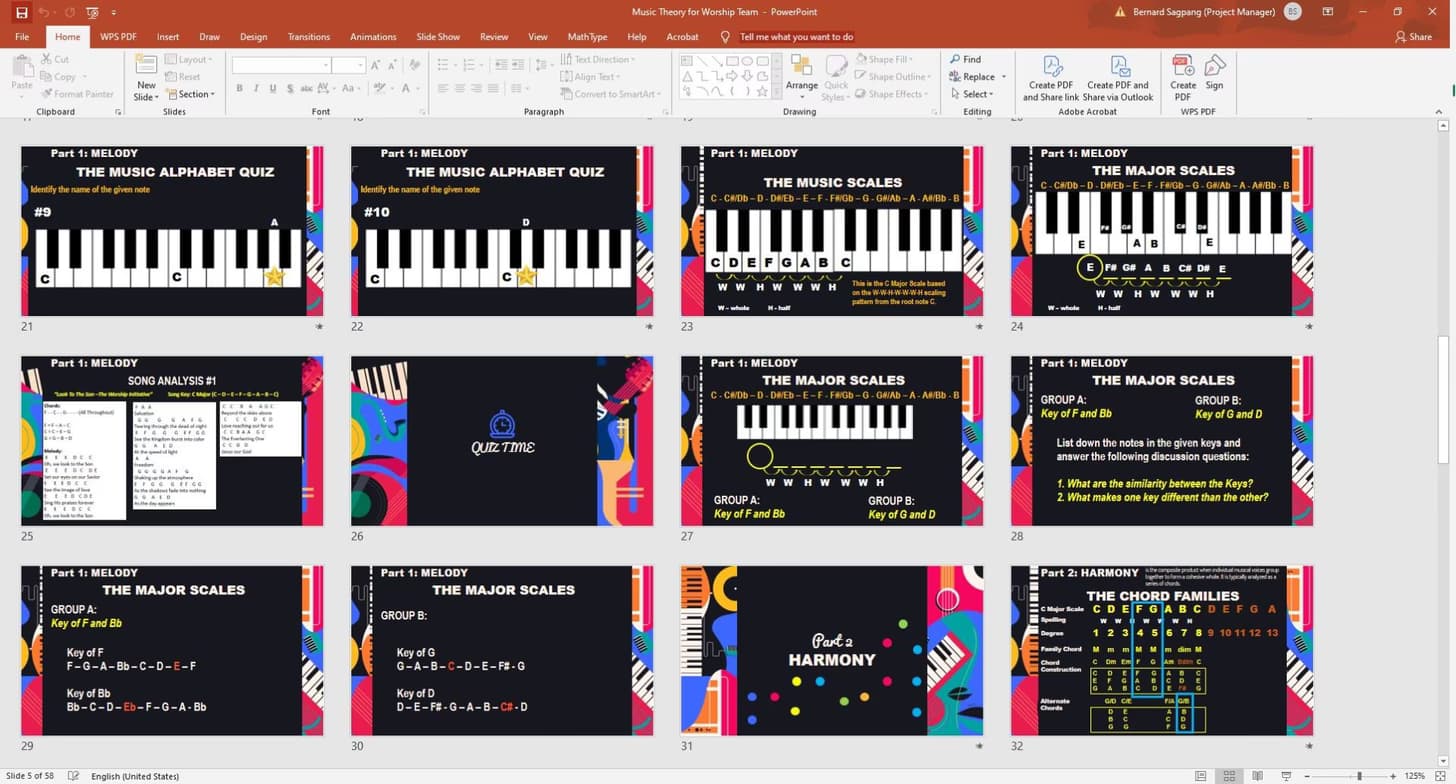This screenshot has width=1456, height=784.
Task: Open the font size dropdown
Action: 360,64
